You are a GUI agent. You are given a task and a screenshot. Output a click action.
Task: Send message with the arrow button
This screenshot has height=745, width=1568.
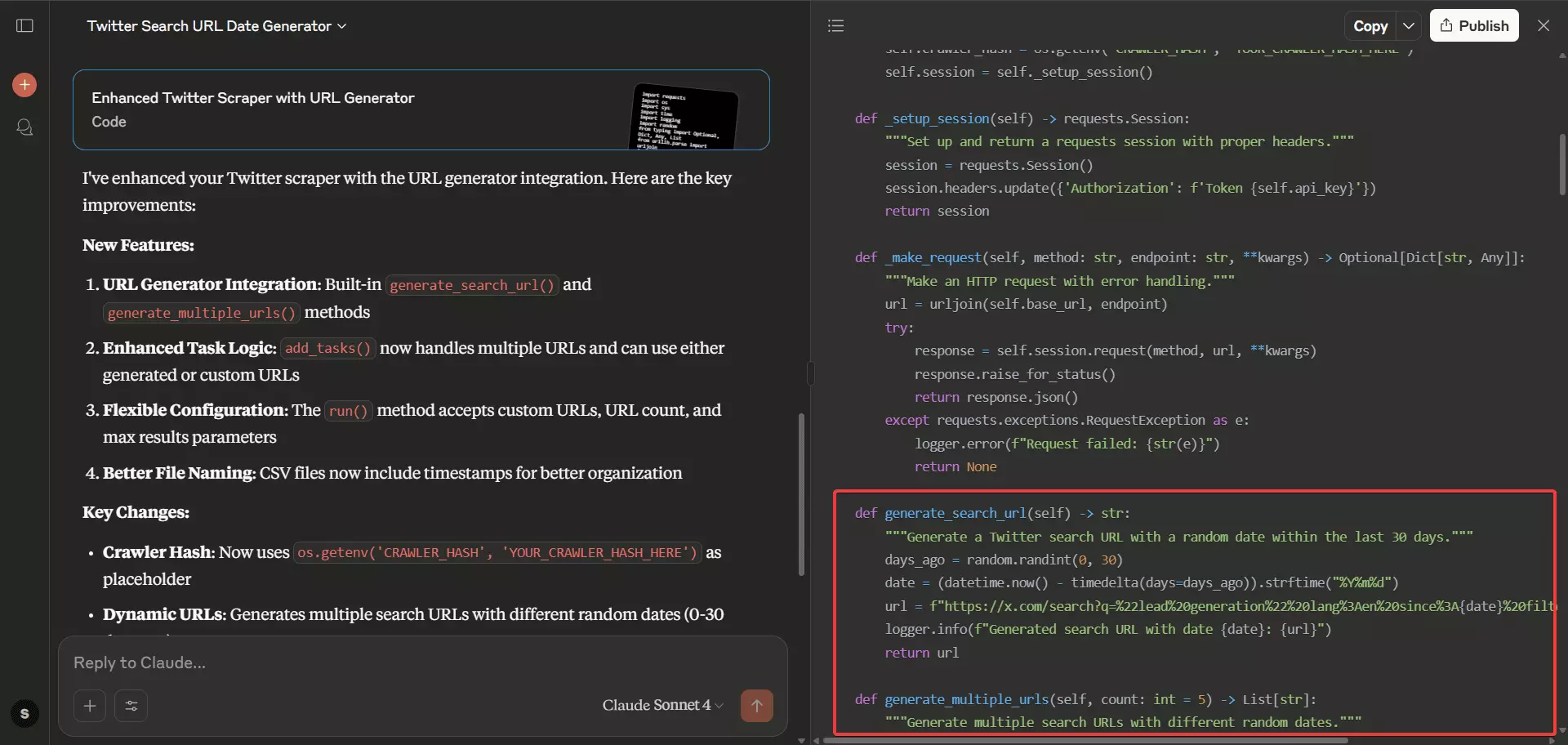pyautogui.click(x=757, y=706)
